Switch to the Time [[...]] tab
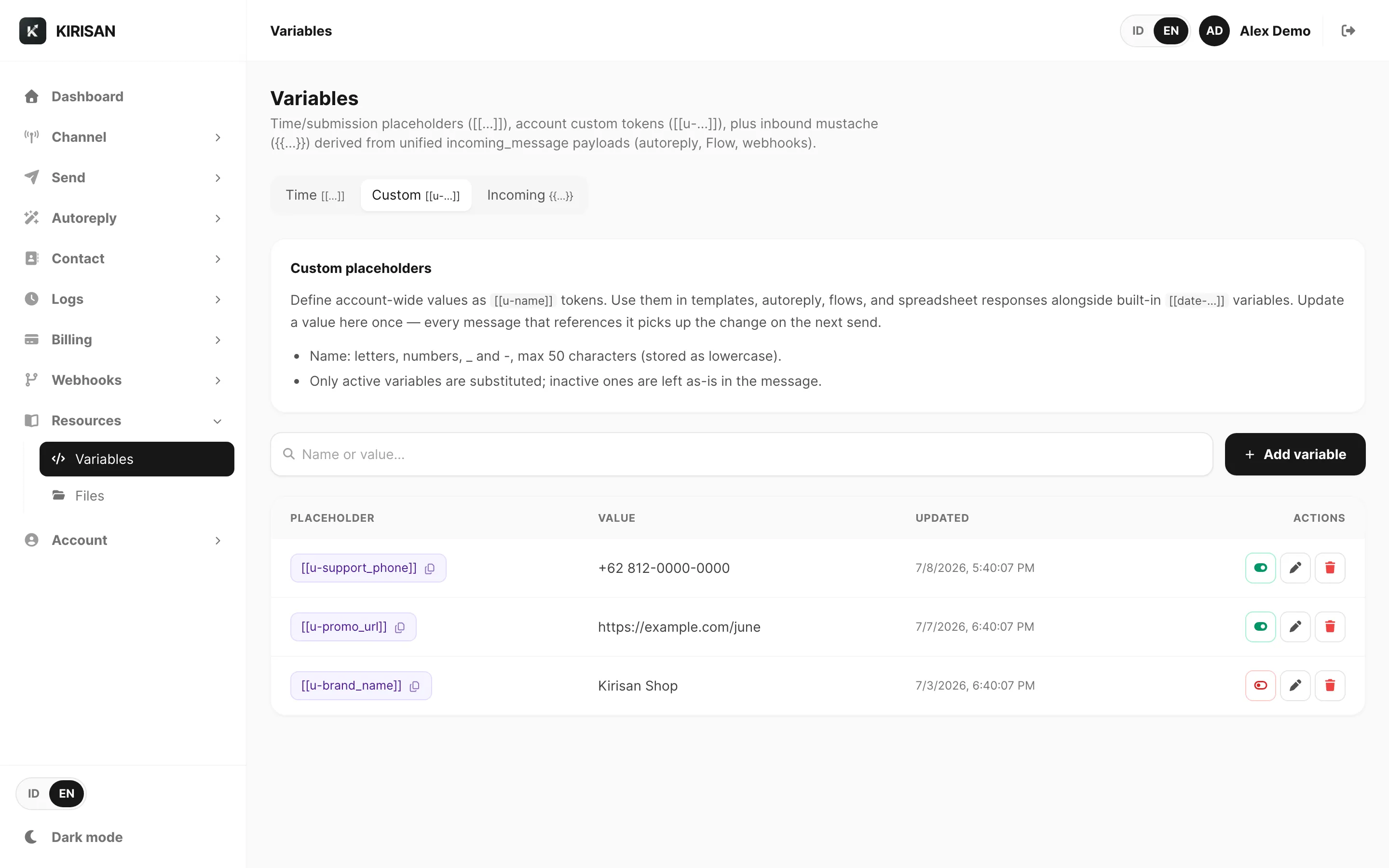 click(x=315, y=195)
